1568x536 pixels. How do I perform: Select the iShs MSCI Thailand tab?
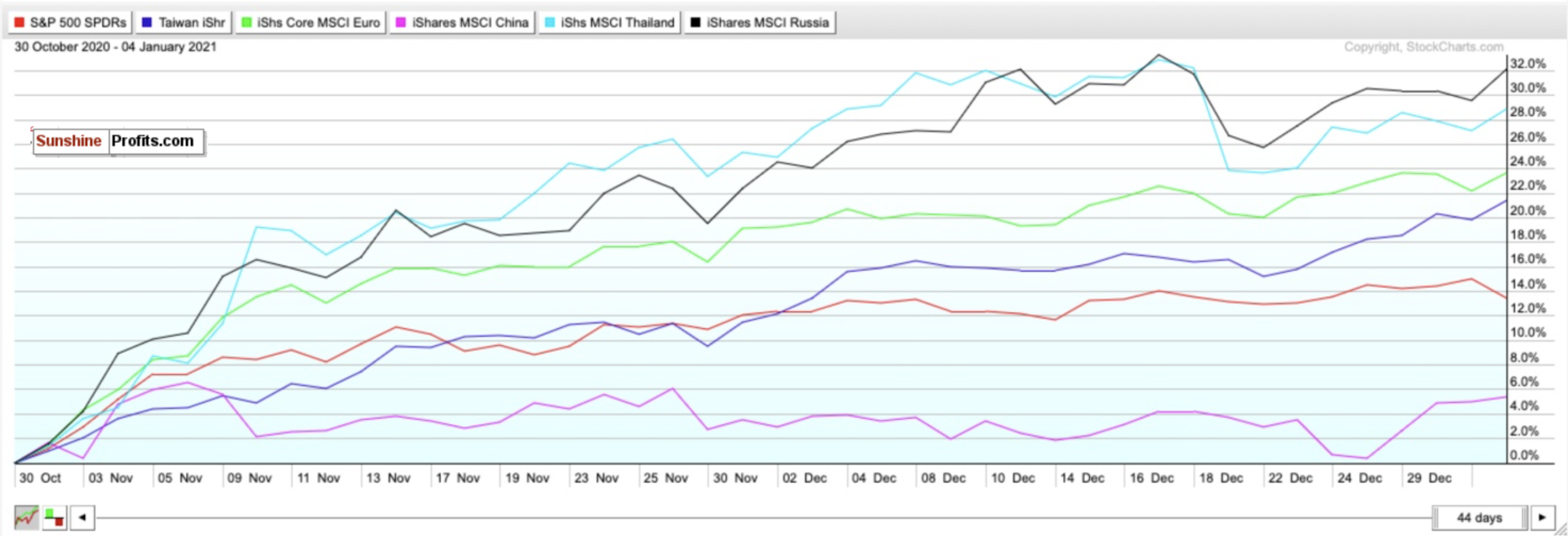click(x=609, y=23)
